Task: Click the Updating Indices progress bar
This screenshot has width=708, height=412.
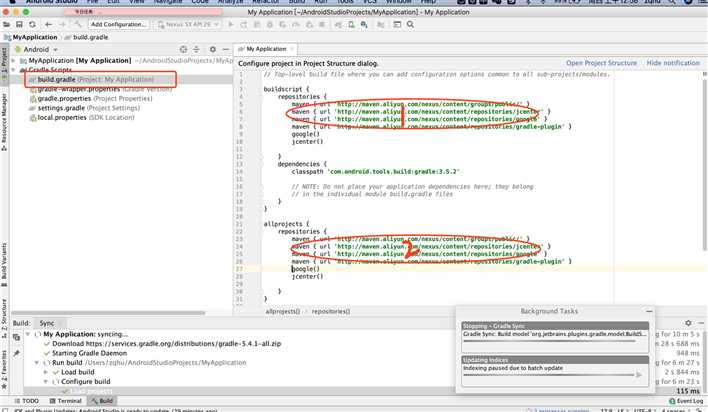Action: pos(549,375)
